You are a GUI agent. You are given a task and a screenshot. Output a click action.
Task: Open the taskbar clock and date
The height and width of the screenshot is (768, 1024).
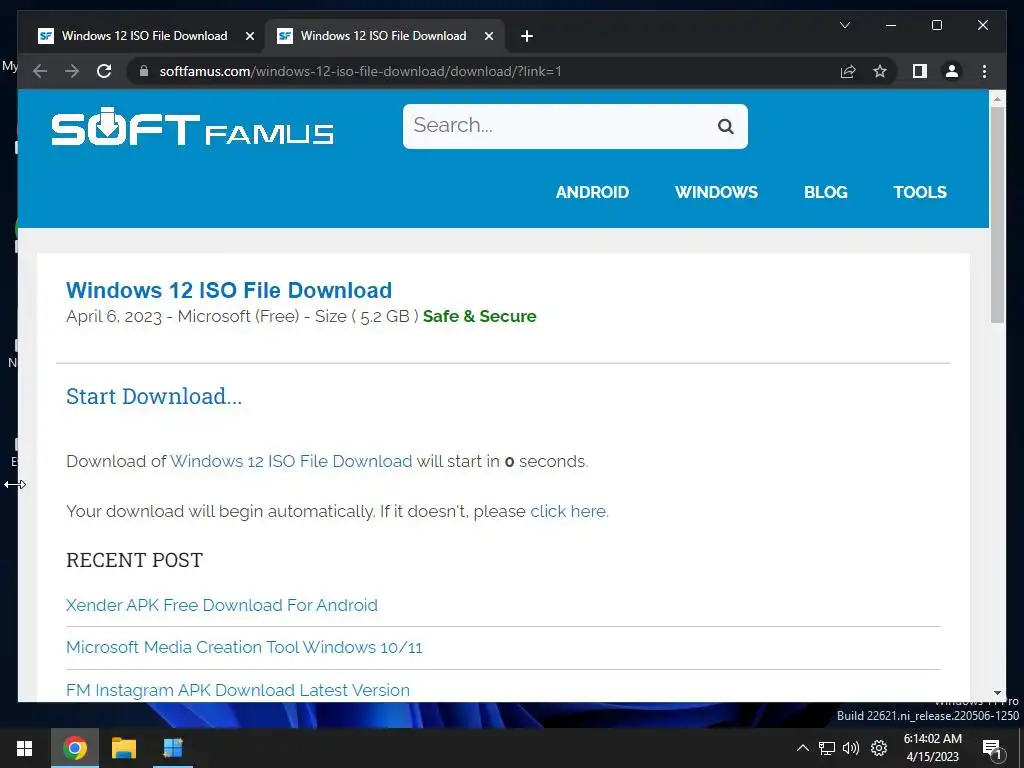point(933,748)
